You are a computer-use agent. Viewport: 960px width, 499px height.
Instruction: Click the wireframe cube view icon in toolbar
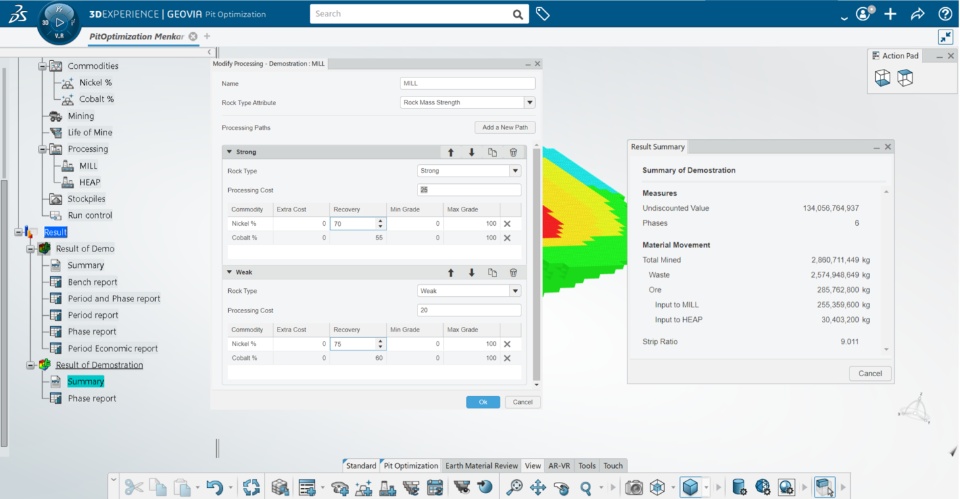(x=658, y=487)
